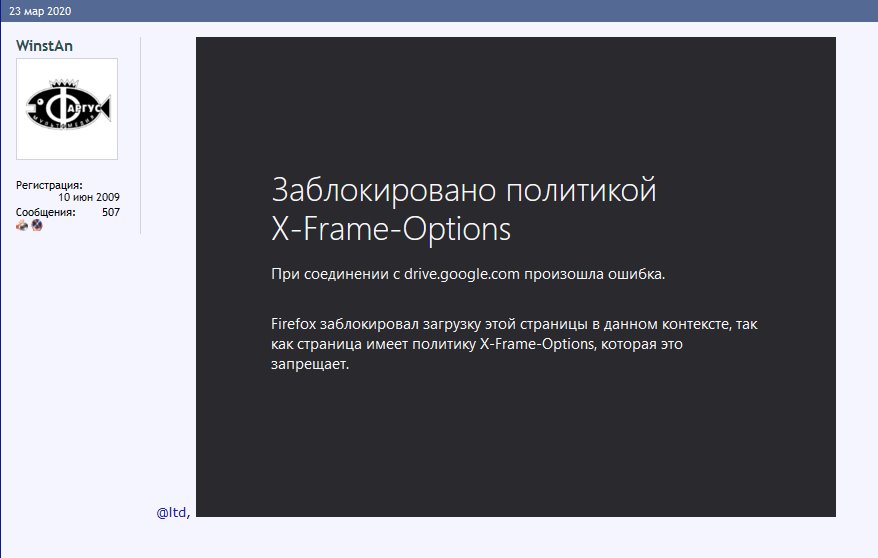Click the registration date 10 июн 2009
Screen dimensions: 878x558
[89, 197]
